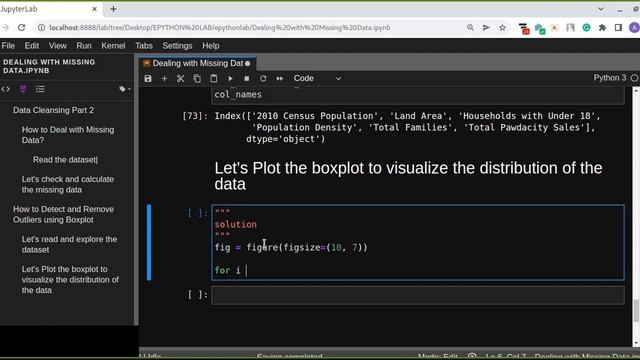
Task: Click the Python 3 kernel name
Action: pyautogui.click(x=609, y=78)
